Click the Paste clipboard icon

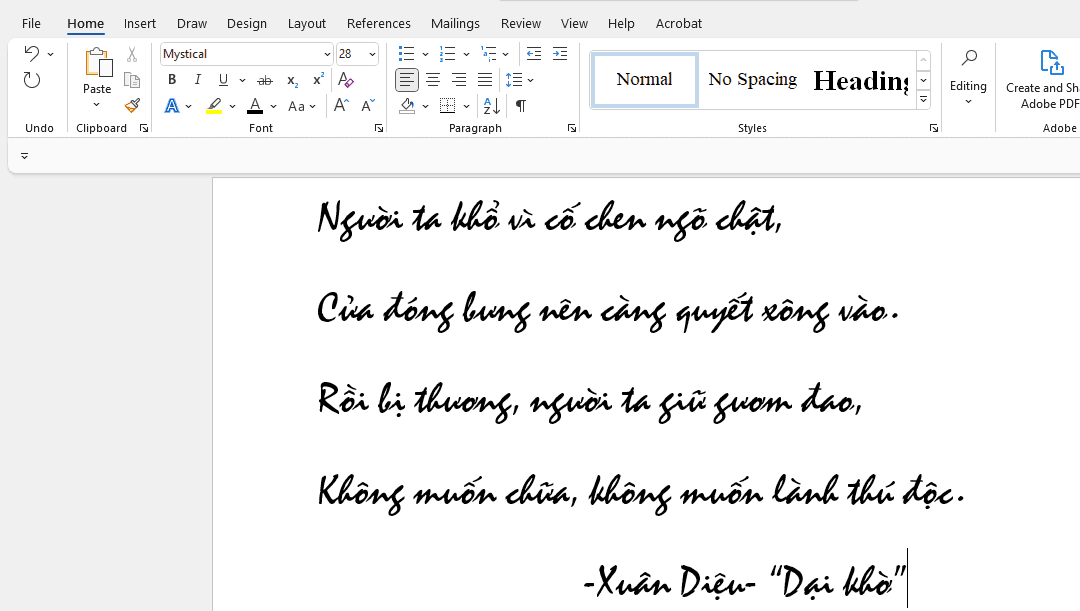pyautogui.click(x=98, y=63)
